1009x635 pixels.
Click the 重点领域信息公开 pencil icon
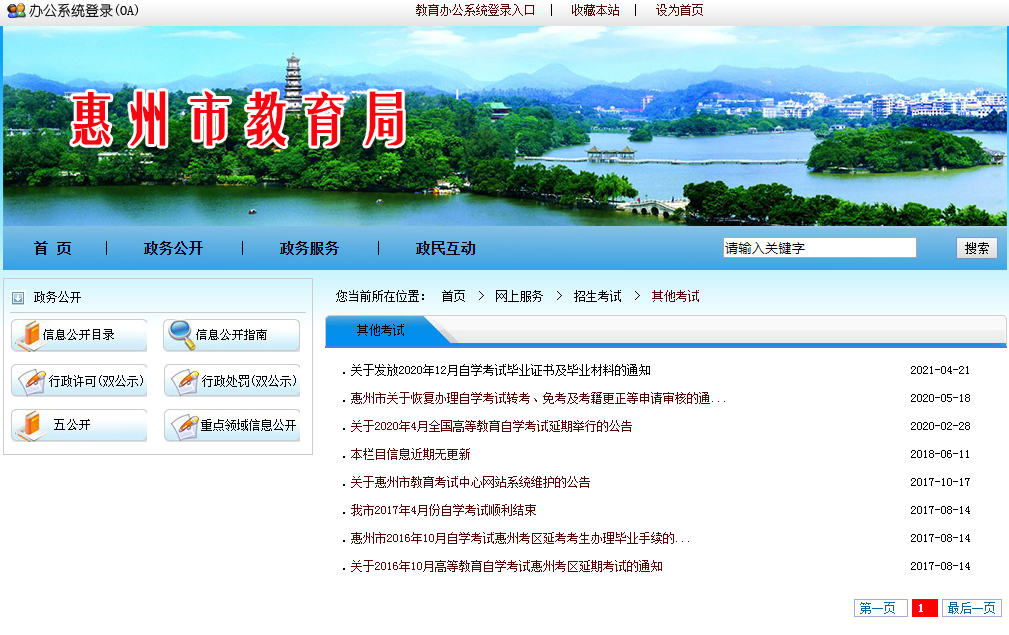point(185,425)
